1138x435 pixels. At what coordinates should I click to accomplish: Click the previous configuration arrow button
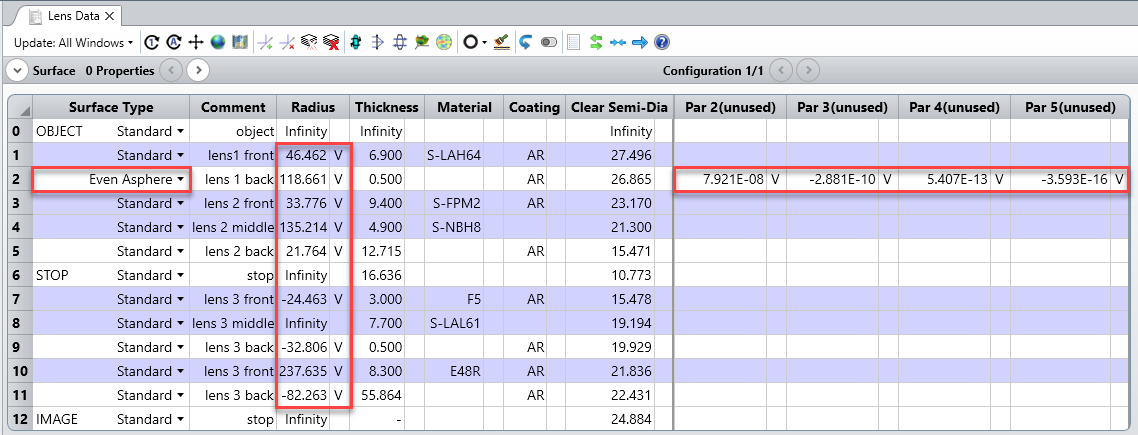780,70
